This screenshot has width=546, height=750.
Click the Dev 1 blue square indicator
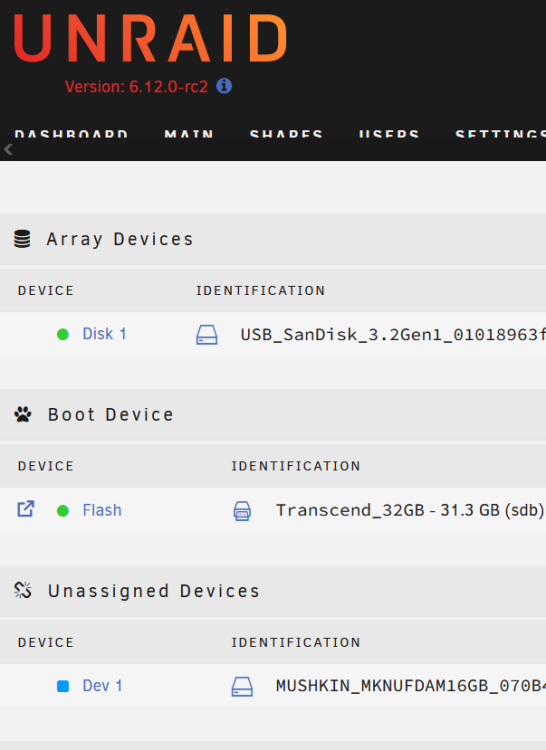point(63,686)
